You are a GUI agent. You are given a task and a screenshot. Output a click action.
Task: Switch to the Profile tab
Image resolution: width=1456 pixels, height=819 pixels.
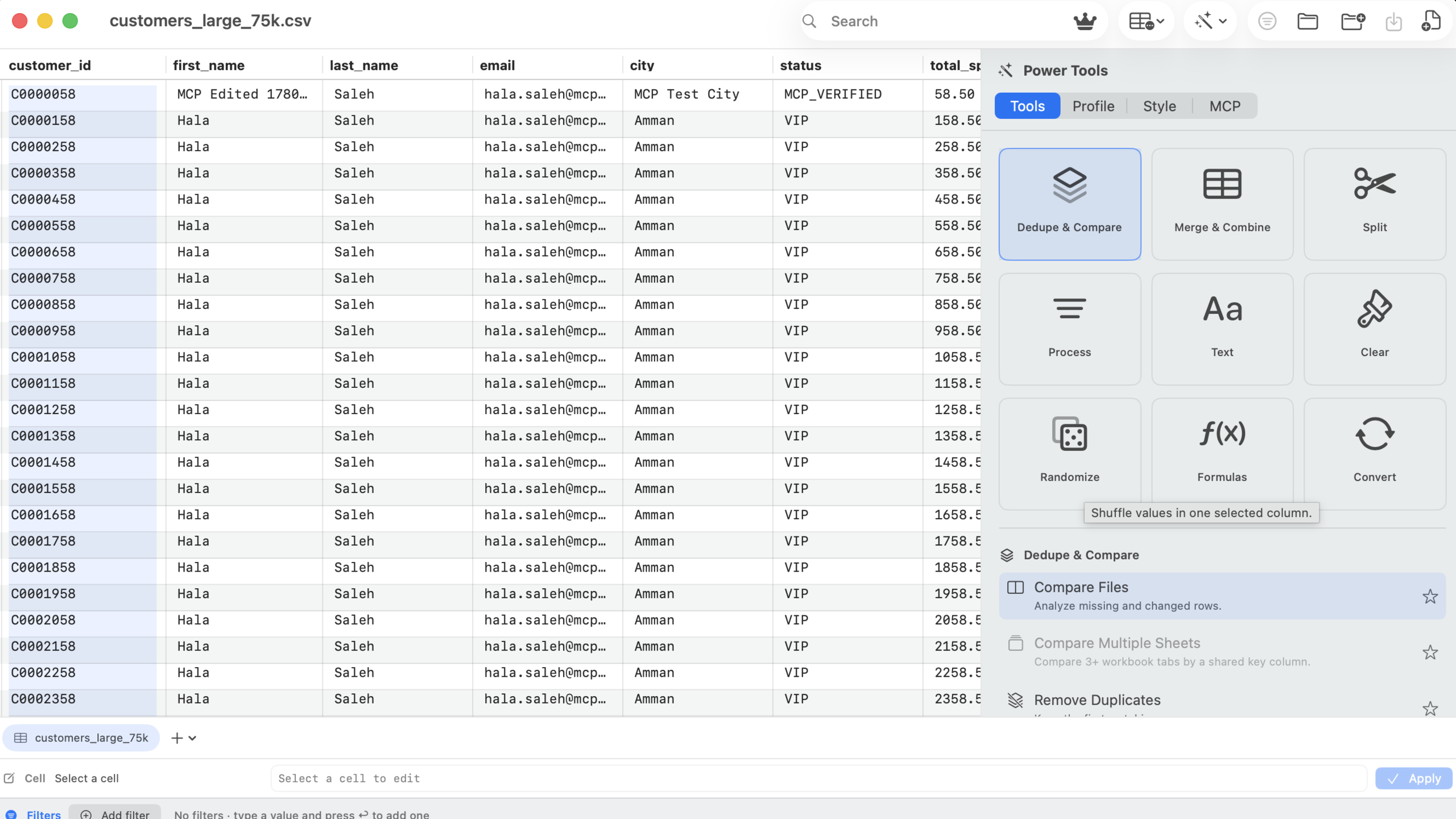click(x=1093, y=106)
